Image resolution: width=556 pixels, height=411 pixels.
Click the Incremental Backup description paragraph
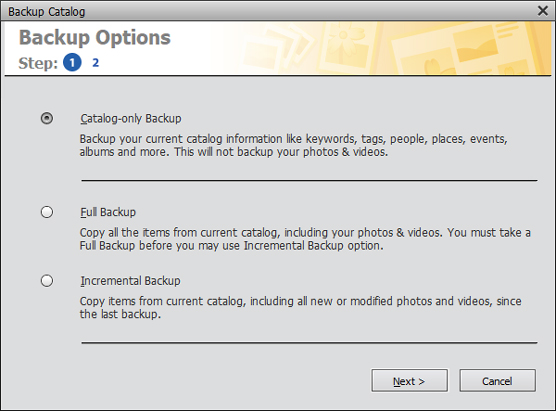pos(300,307)
